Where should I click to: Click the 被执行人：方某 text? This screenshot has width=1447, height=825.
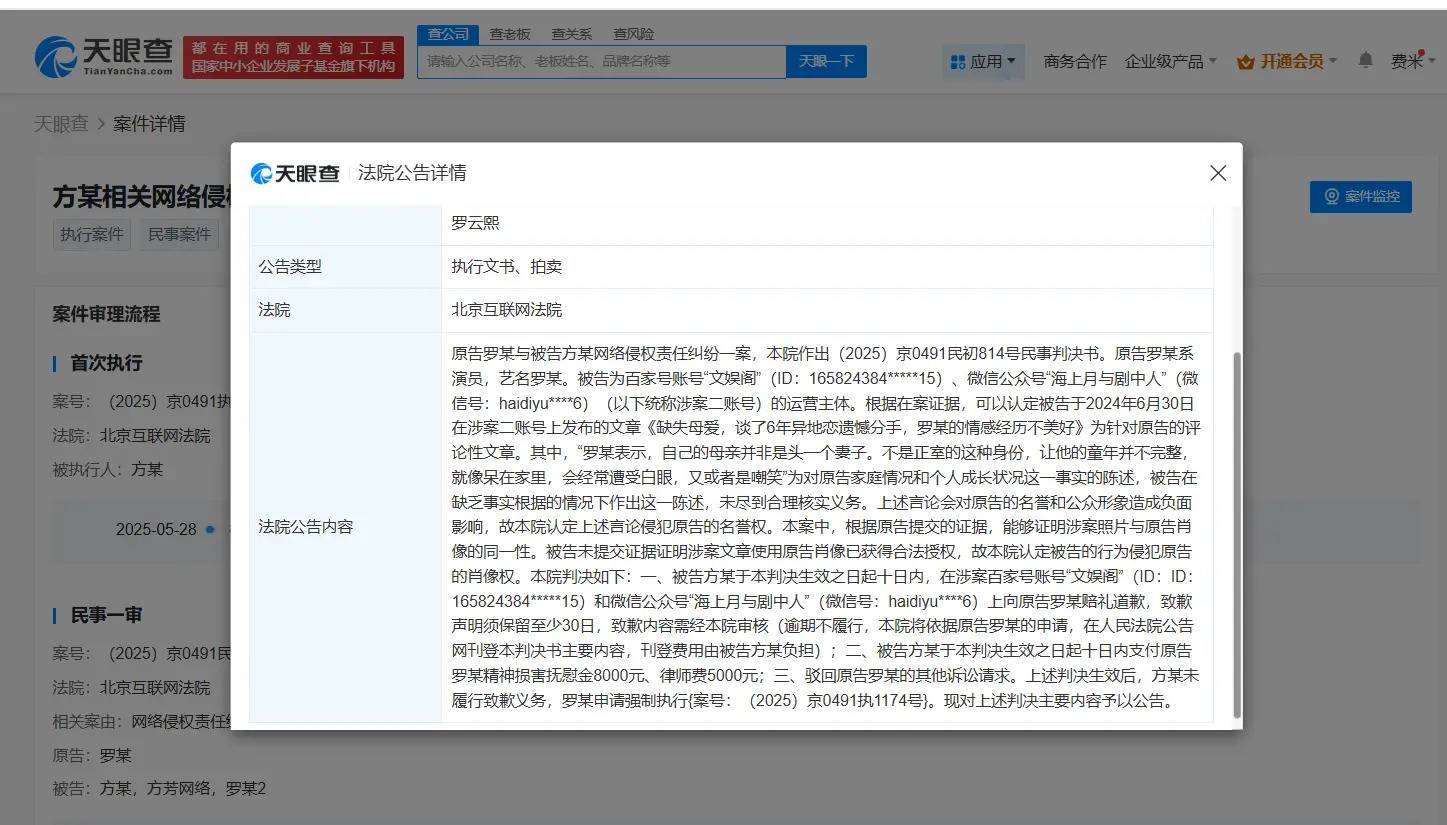coord(107,469)
